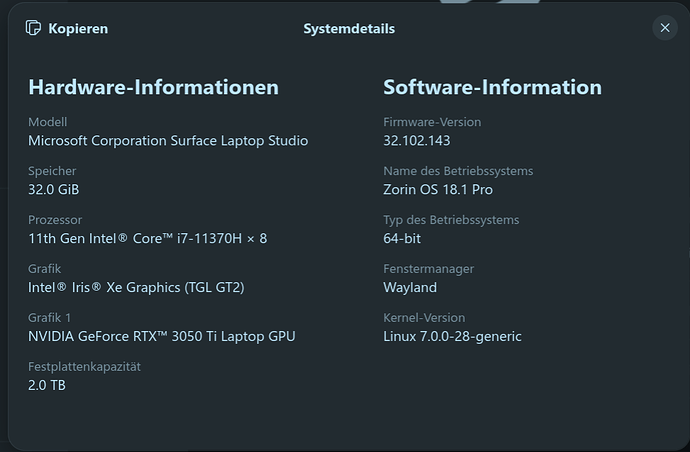Select the 'i7-11370H × 8' processor value
The height and width of the screenshot is (452, 690).
point(147,239)
